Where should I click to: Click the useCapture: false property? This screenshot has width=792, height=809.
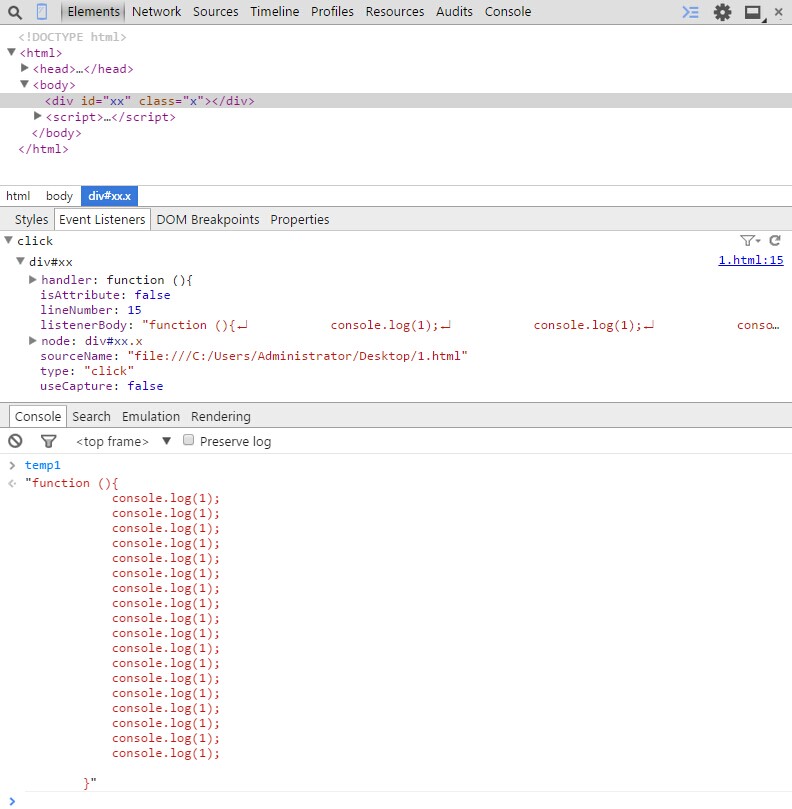coord(102,385)
